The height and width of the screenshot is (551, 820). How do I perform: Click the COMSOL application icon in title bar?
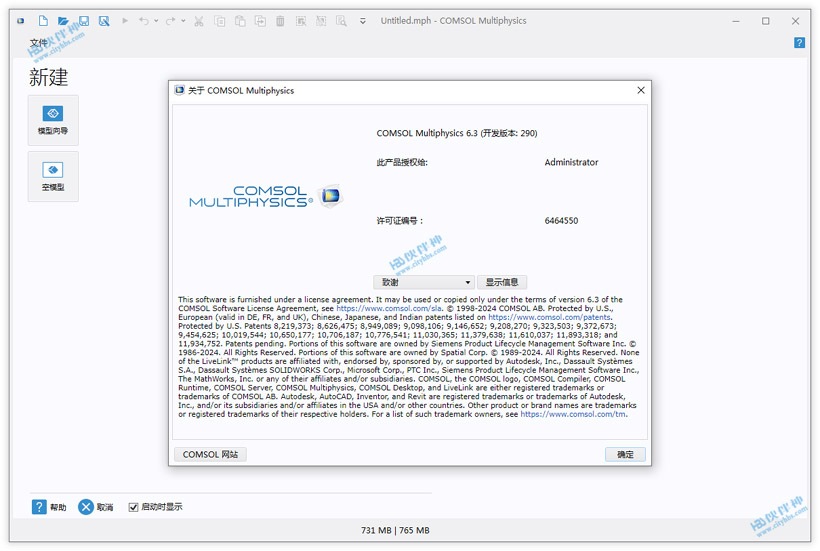click(x=20, y=21)
